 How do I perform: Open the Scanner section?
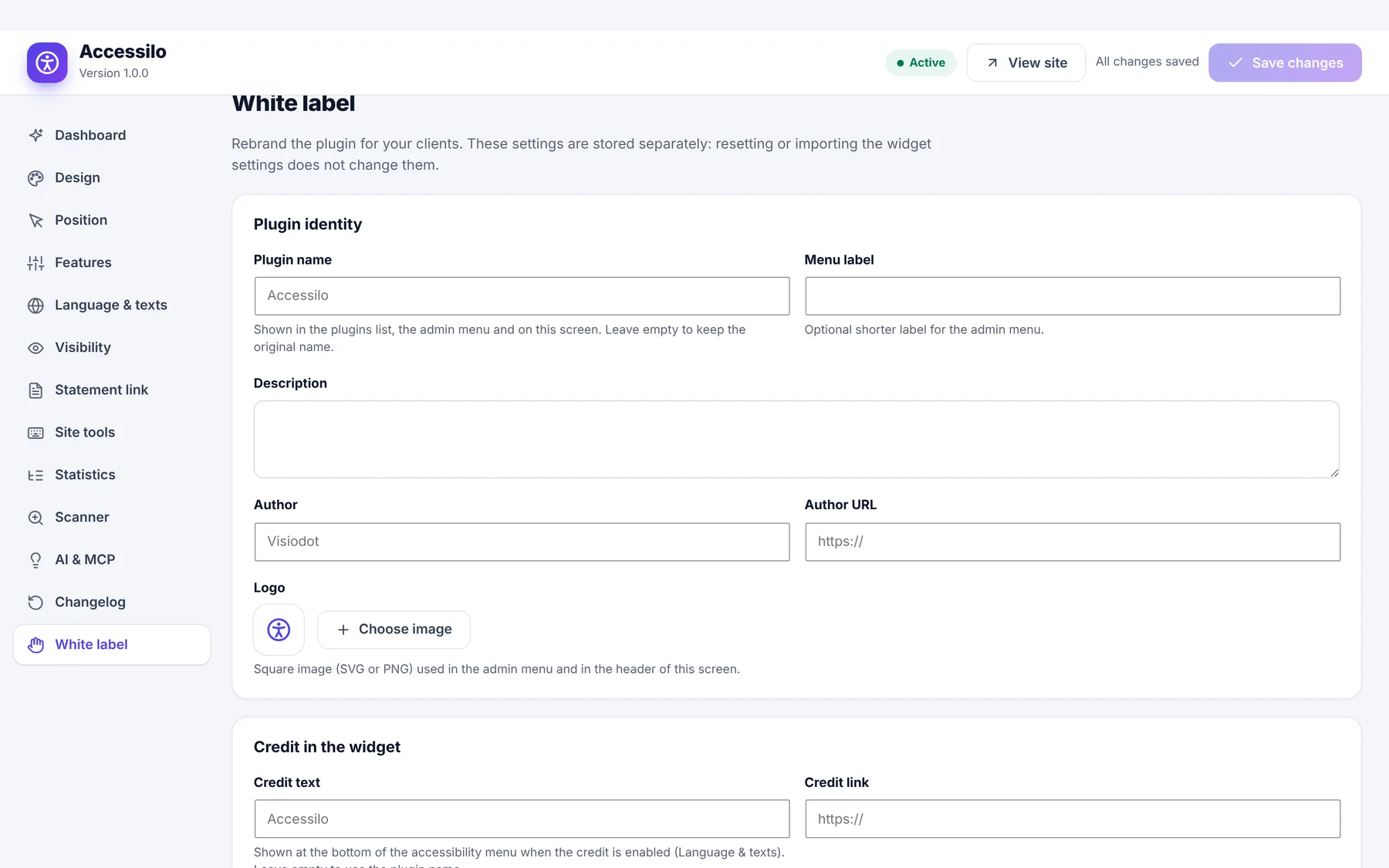point(112,517)
